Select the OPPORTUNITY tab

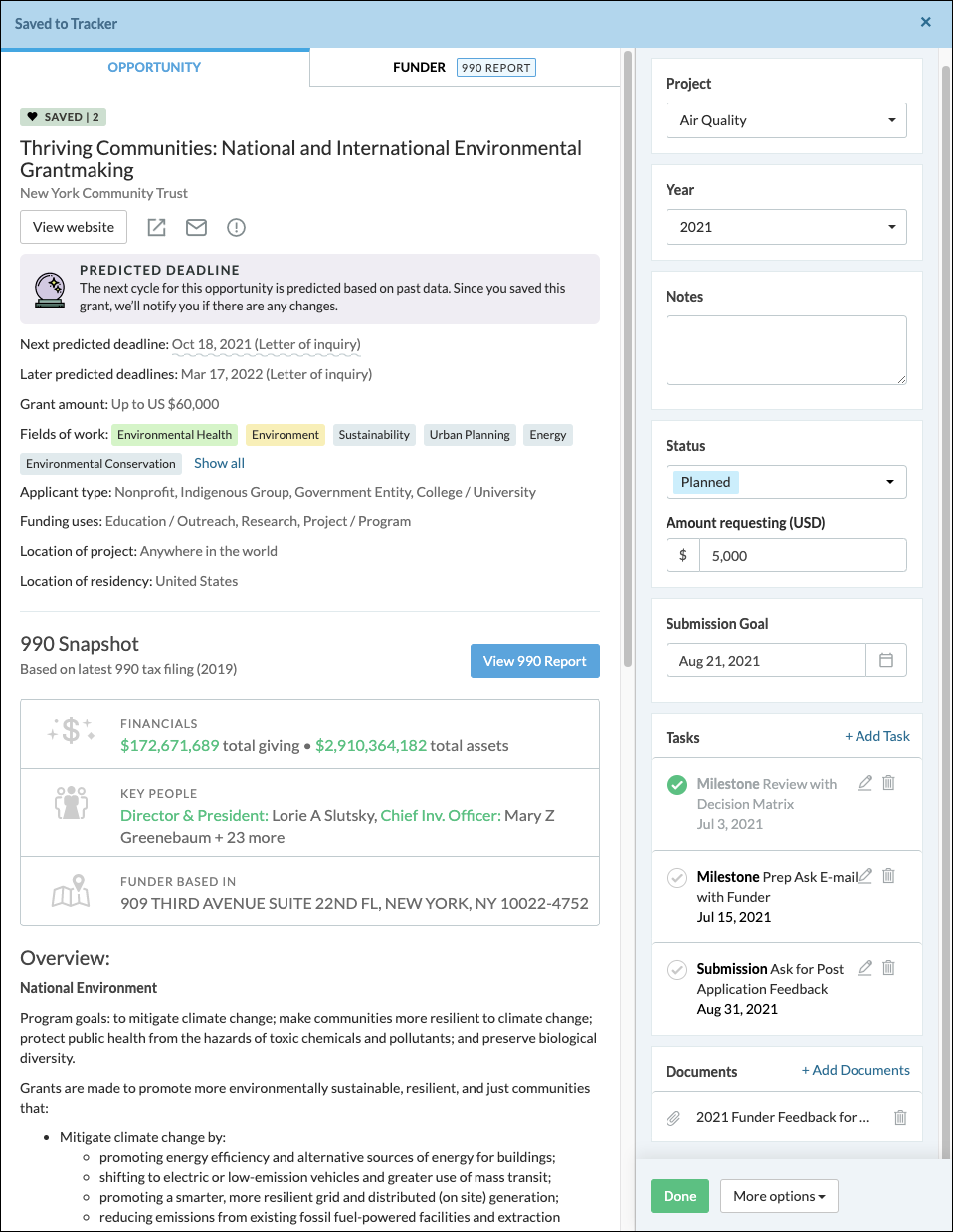(154, 67)
